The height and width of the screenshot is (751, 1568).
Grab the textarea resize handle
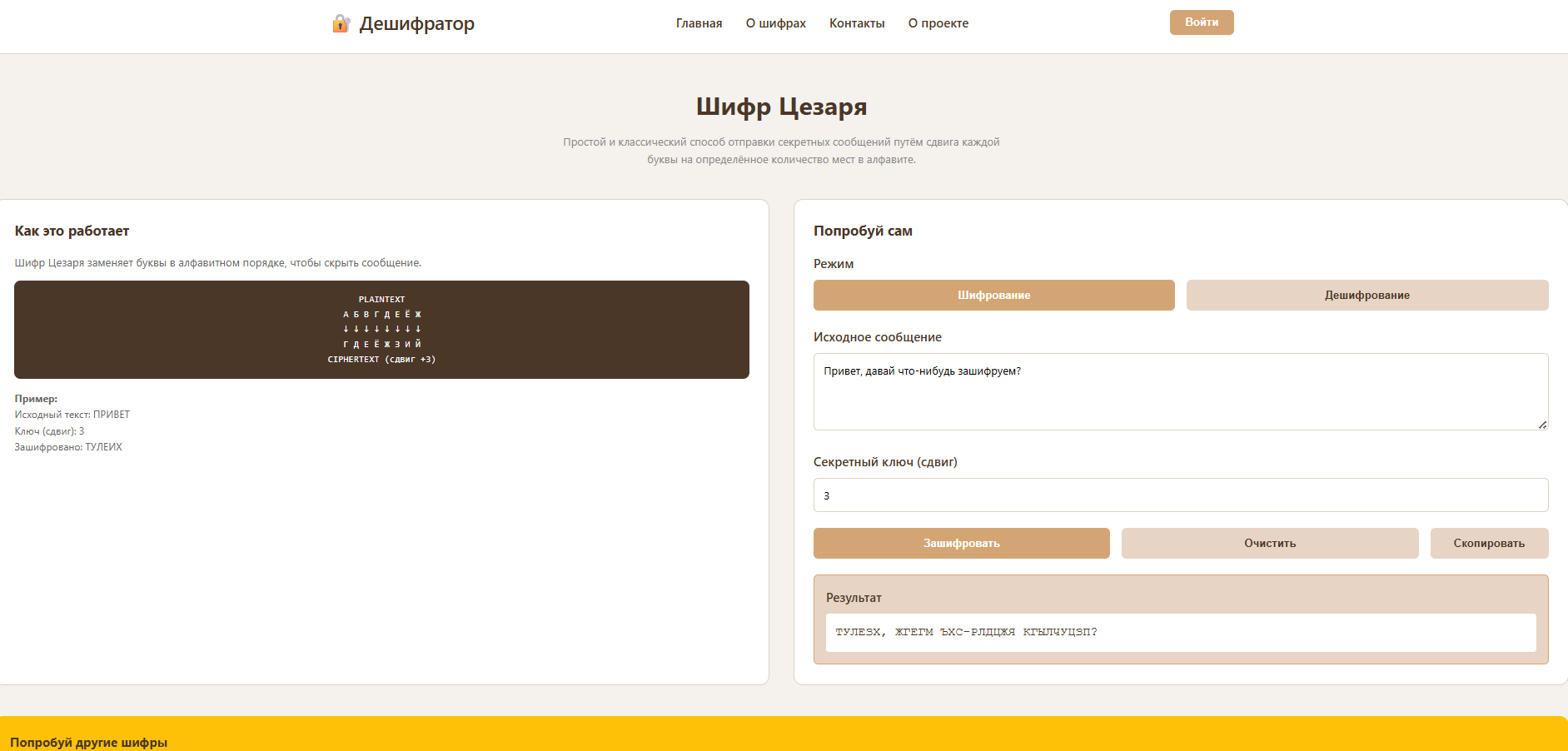tap(1542, 425)
